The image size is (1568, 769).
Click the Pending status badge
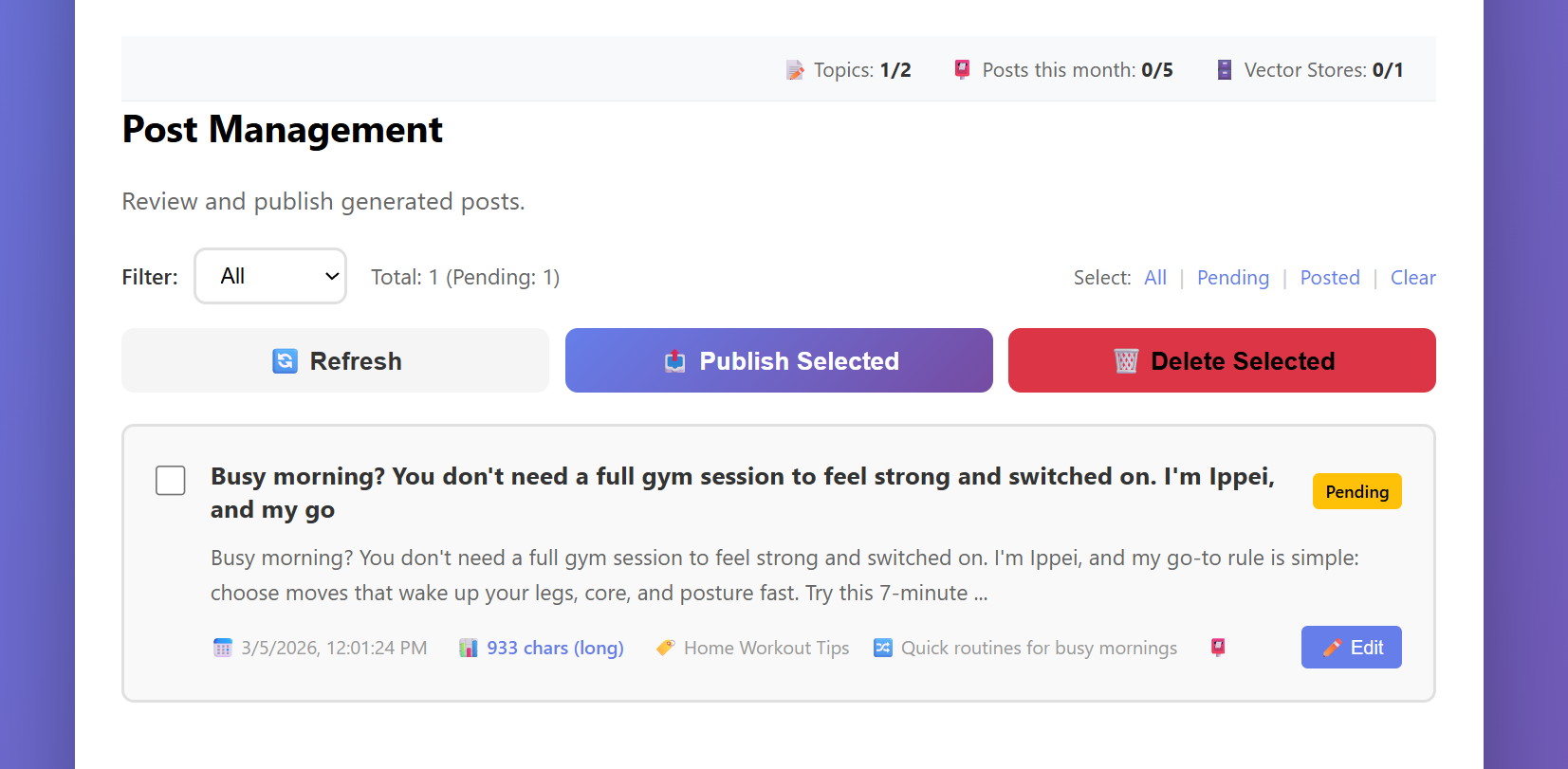(1356, 491)
